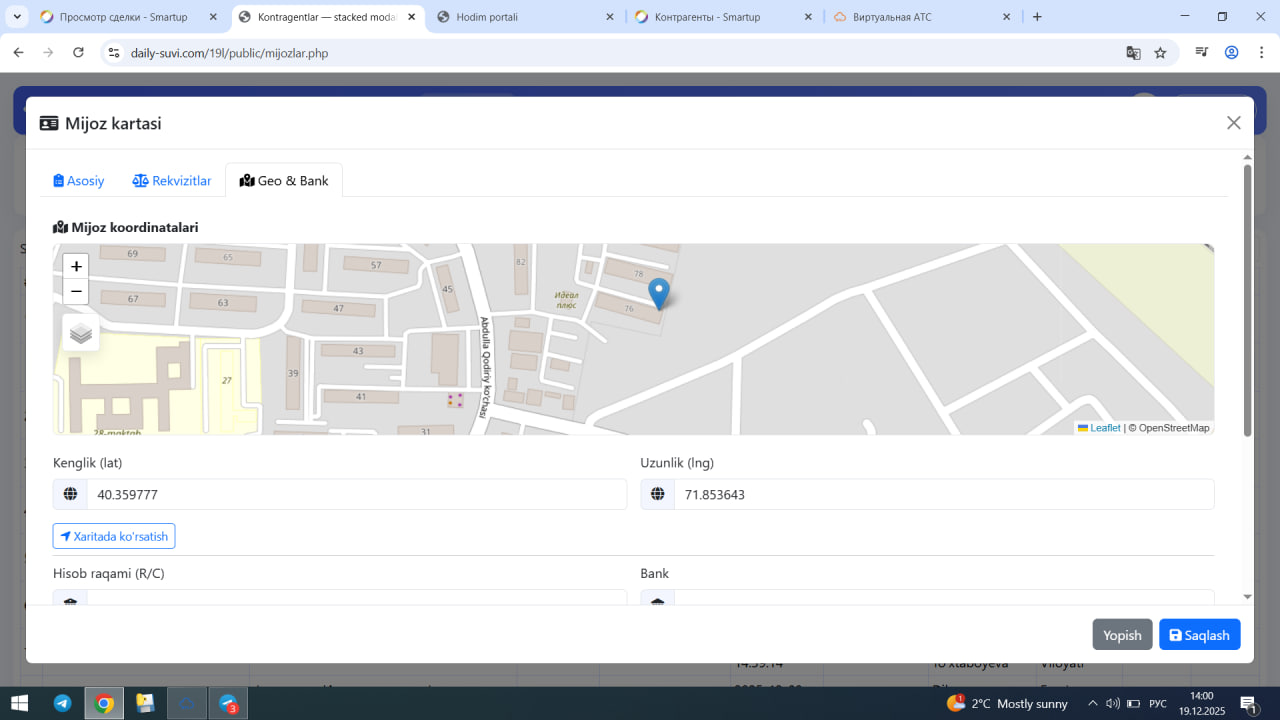Click the blue location marker pin
The height and width of the screenshot is (720, 1280).
[658, 293]
